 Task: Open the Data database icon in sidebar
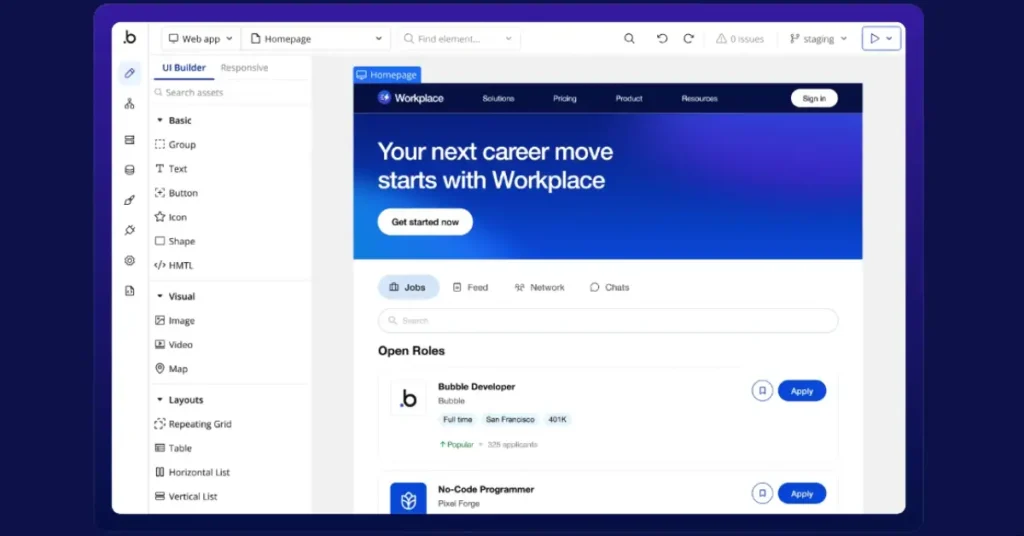click(x=129, y=170)
